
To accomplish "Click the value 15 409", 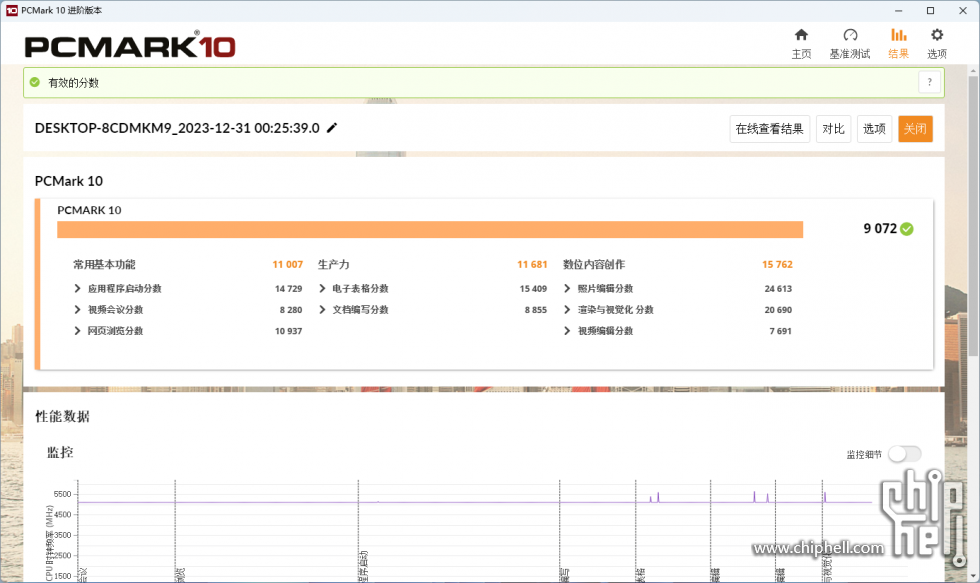I will (533, 289).
